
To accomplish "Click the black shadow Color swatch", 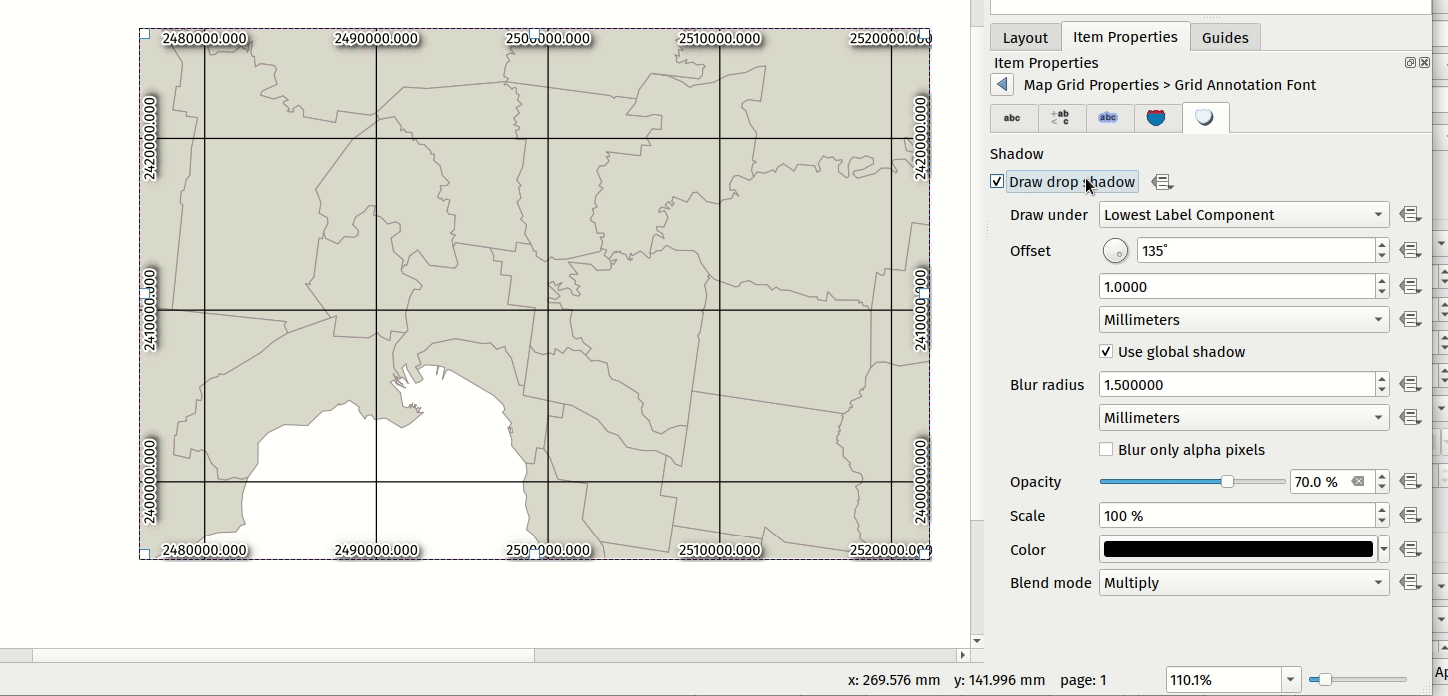I will (x=1237, y=549).
